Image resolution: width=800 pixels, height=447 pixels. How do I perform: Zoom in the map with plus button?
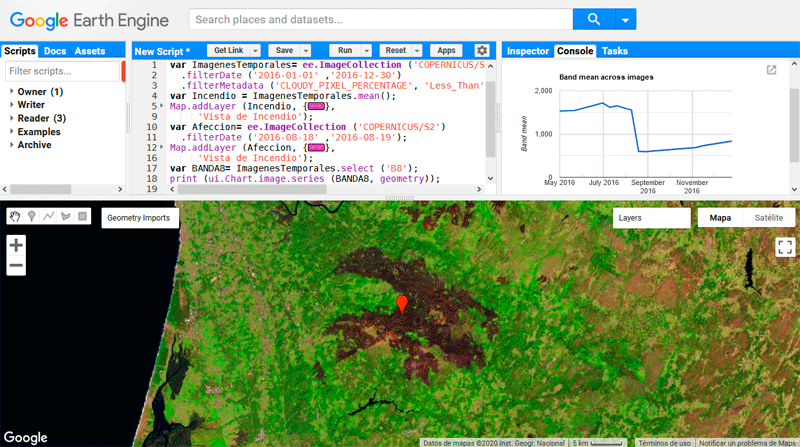coord(16,245)
